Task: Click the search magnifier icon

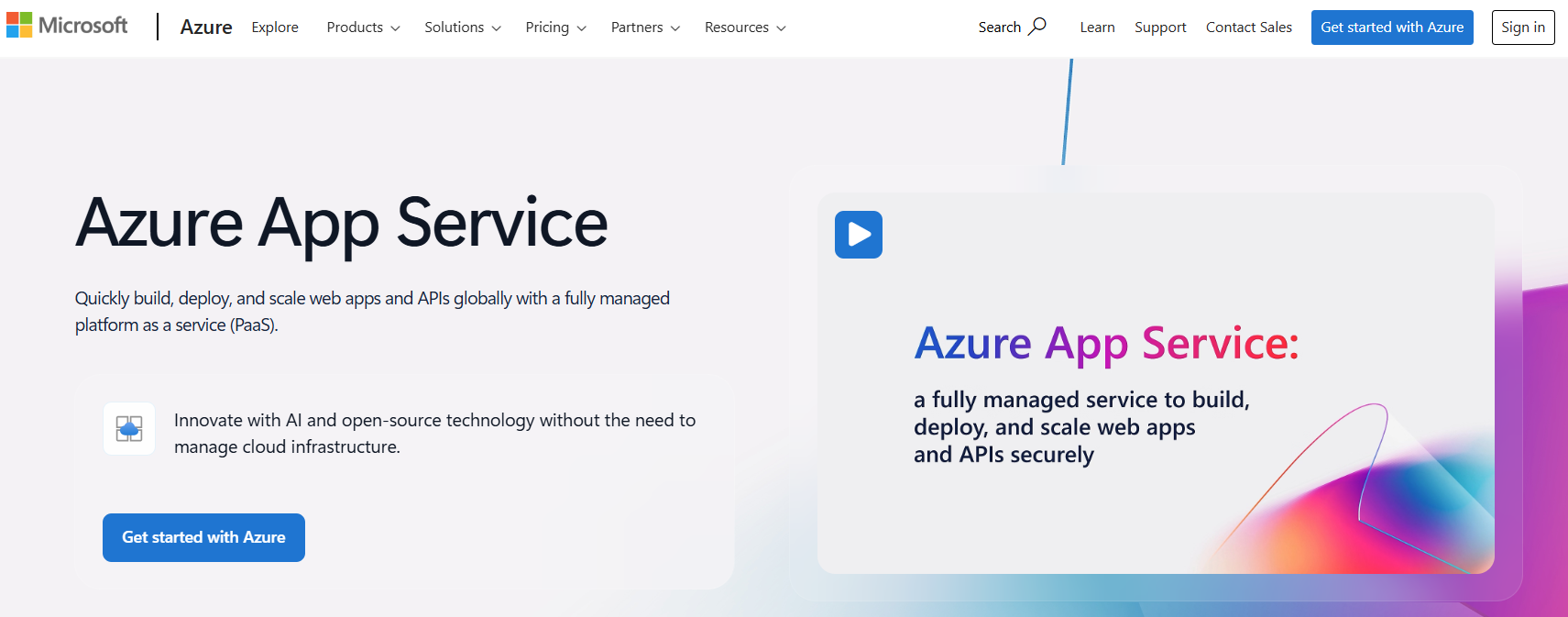Action: tap(1036, 27)
